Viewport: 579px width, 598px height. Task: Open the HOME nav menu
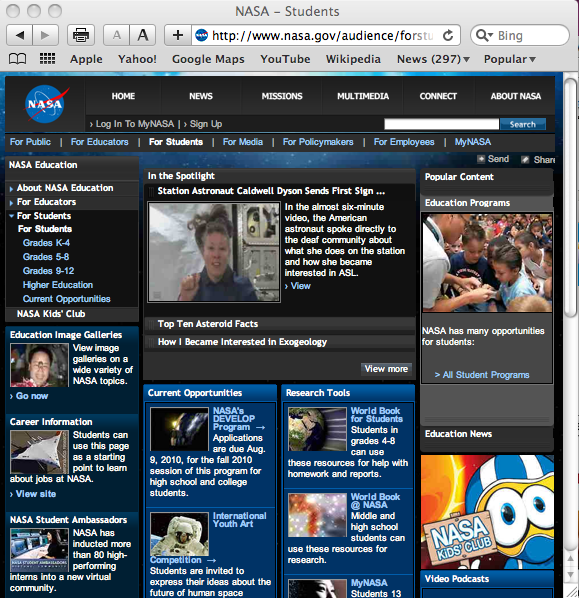click(x=123, y=96)
